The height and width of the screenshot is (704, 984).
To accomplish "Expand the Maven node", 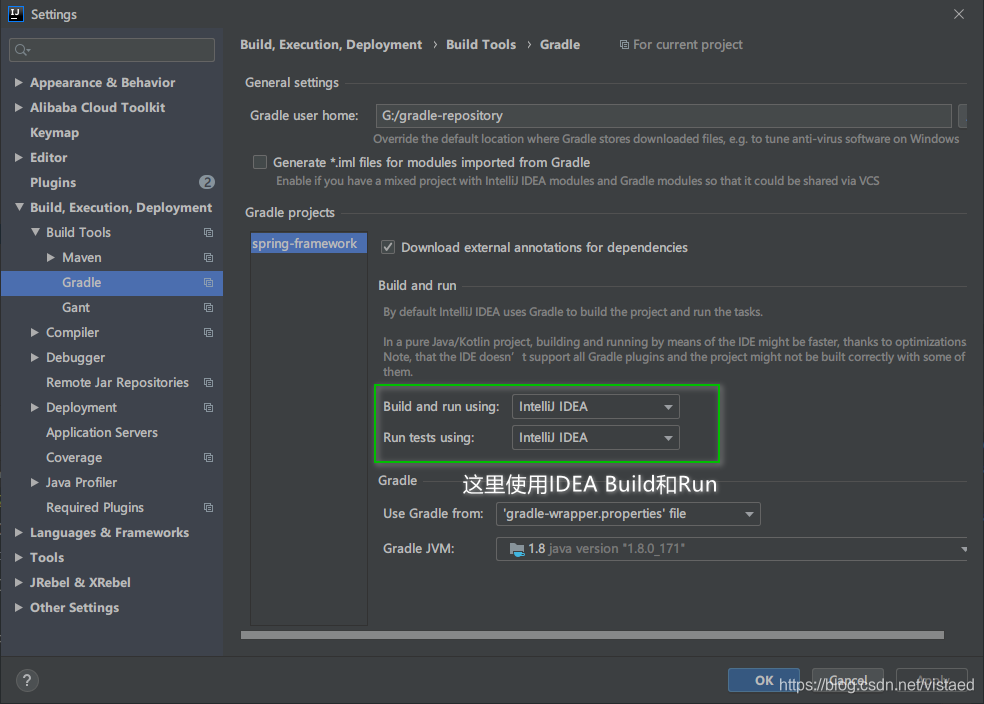I will (51, 257).
